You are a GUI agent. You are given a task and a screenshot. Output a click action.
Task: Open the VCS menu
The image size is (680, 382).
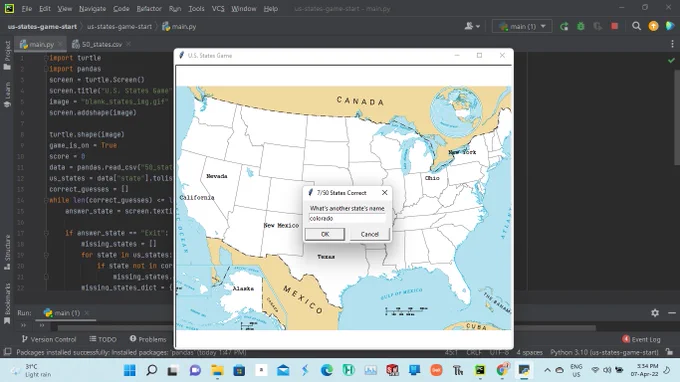(x=218, y=9)
